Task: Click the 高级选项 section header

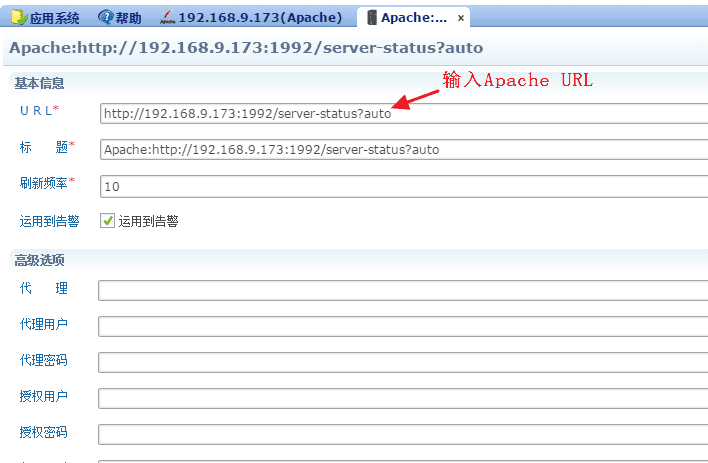Action: 39,260
